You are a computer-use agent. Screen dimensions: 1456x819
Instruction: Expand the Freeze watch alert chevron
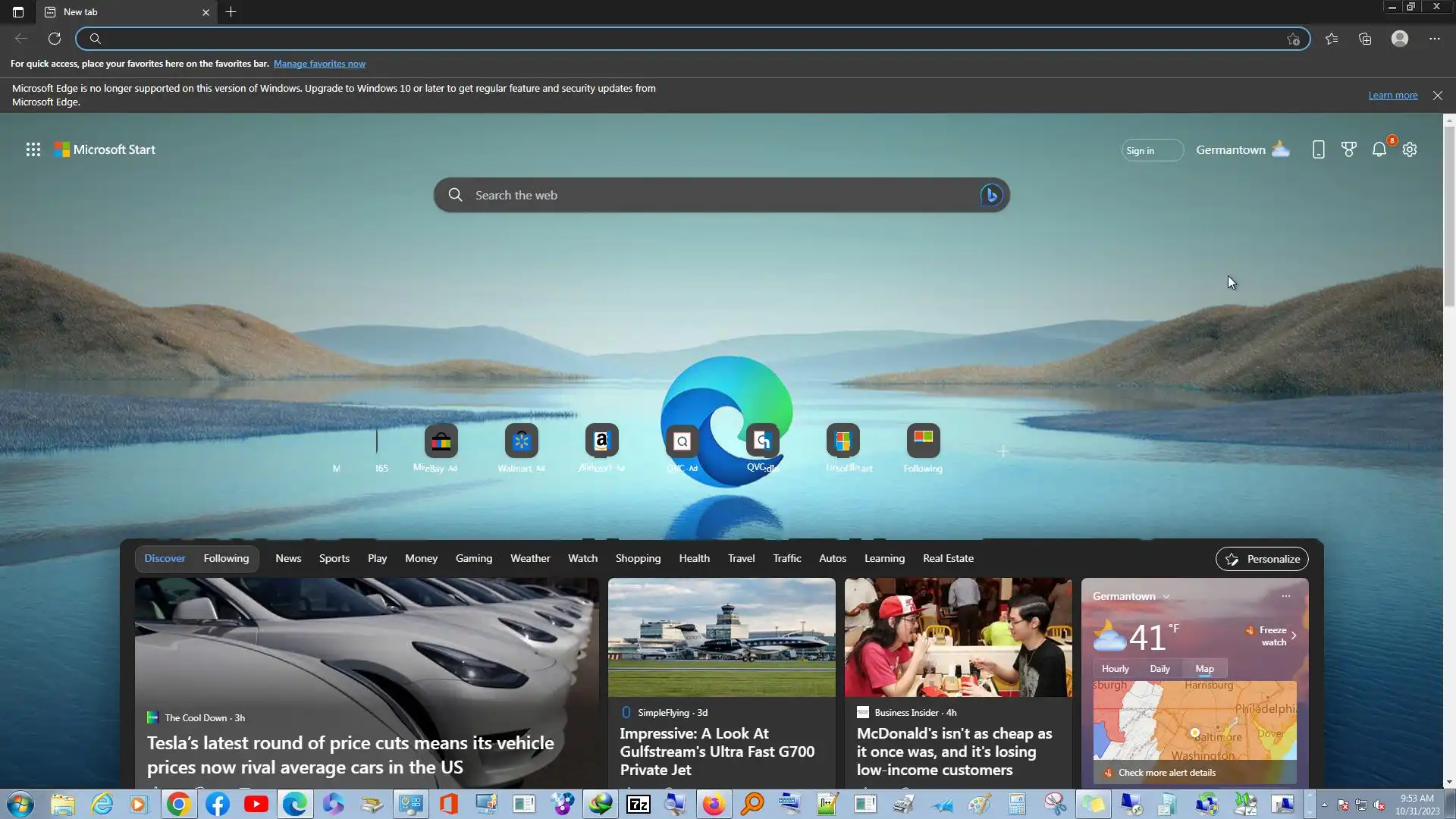click(1294, 635)
